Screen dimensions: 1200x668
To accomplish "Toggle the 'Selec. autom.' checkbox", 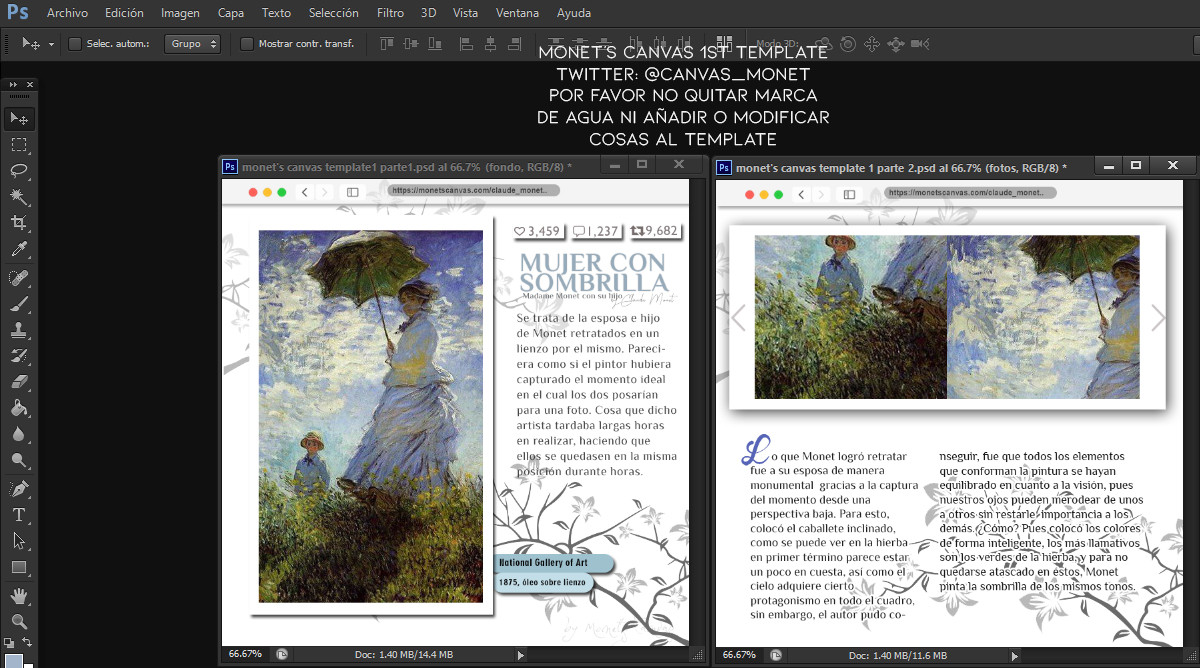I will (75, 44).
